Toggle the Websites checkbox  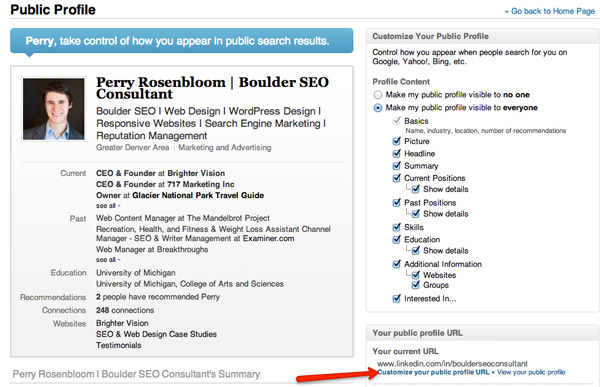(416, 275)
